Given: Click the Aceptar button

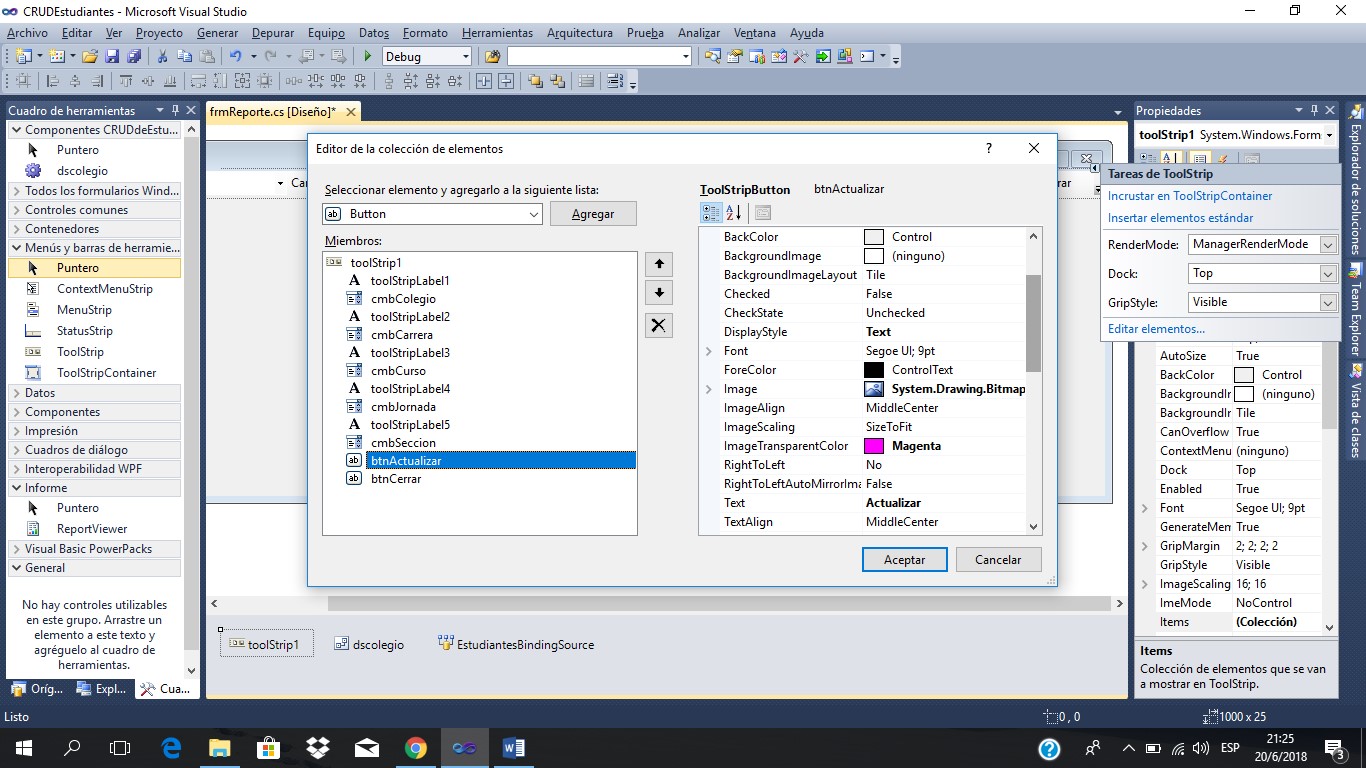Looking at the screenshot, I should coord(903,559).
